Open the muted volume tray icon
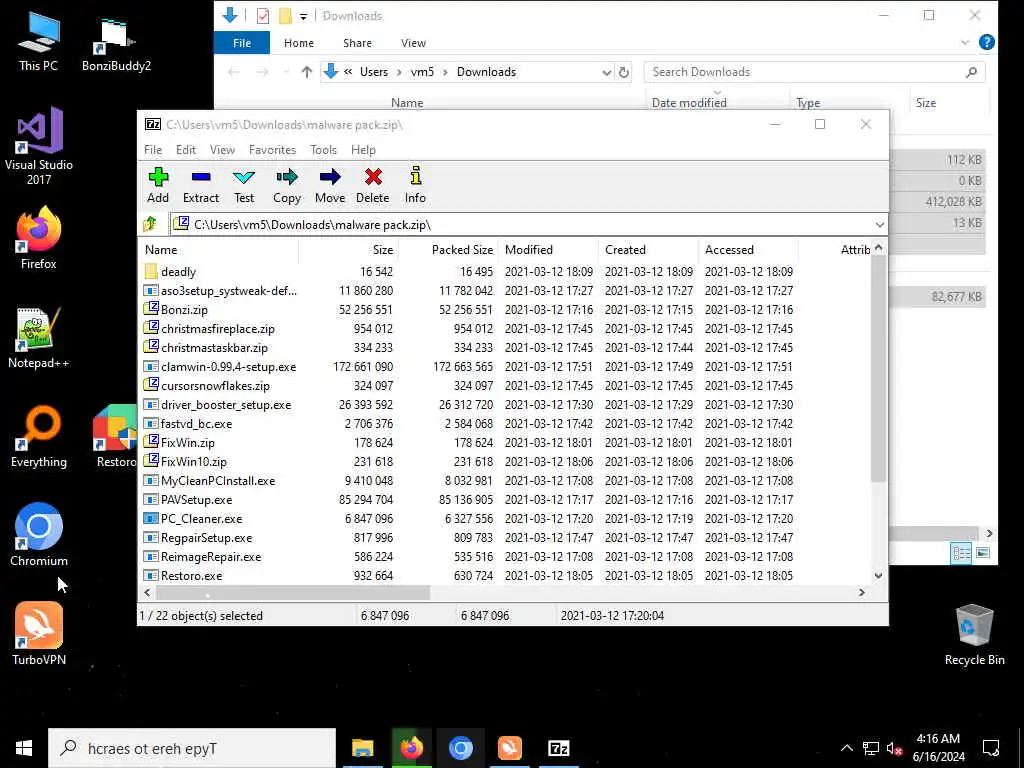Viewport: 1024px width, 768px height. (894, 748)
